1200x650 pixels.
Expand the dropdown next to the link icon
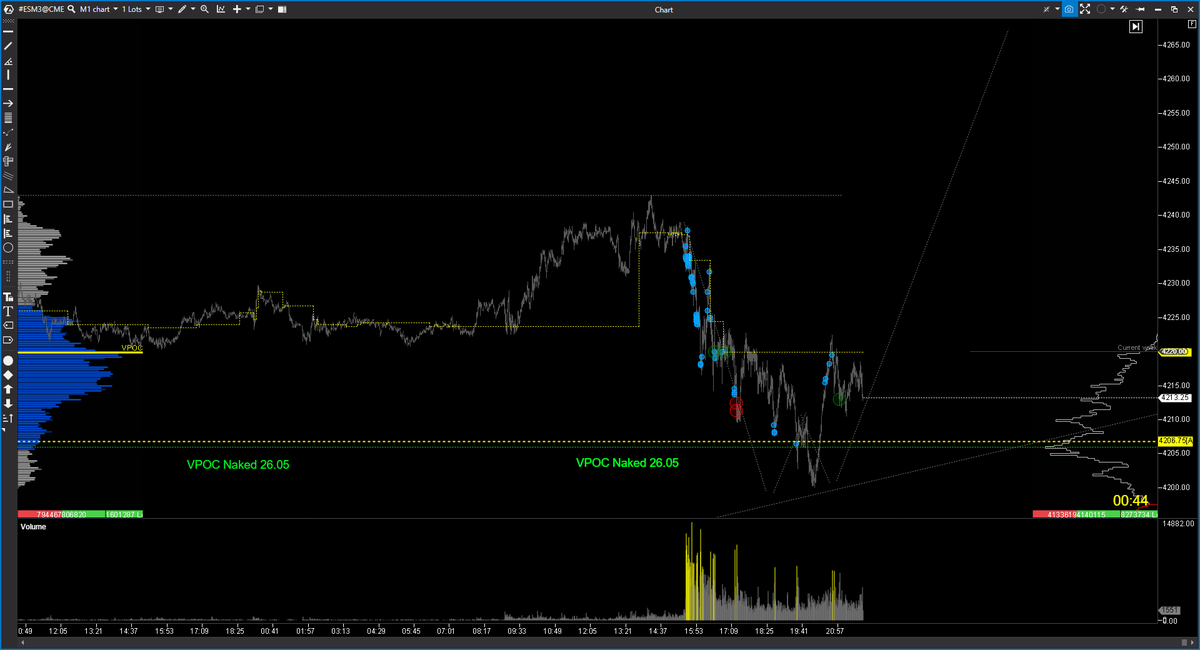tap(1057, 9)
